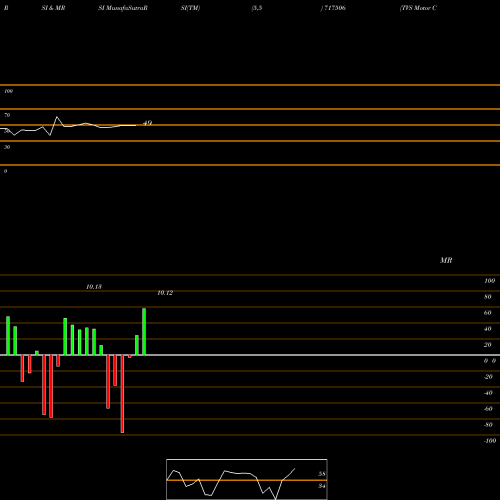The image size is (500, 500).
Task: Click the '58' label in mini chart
Action: (322, 474)
